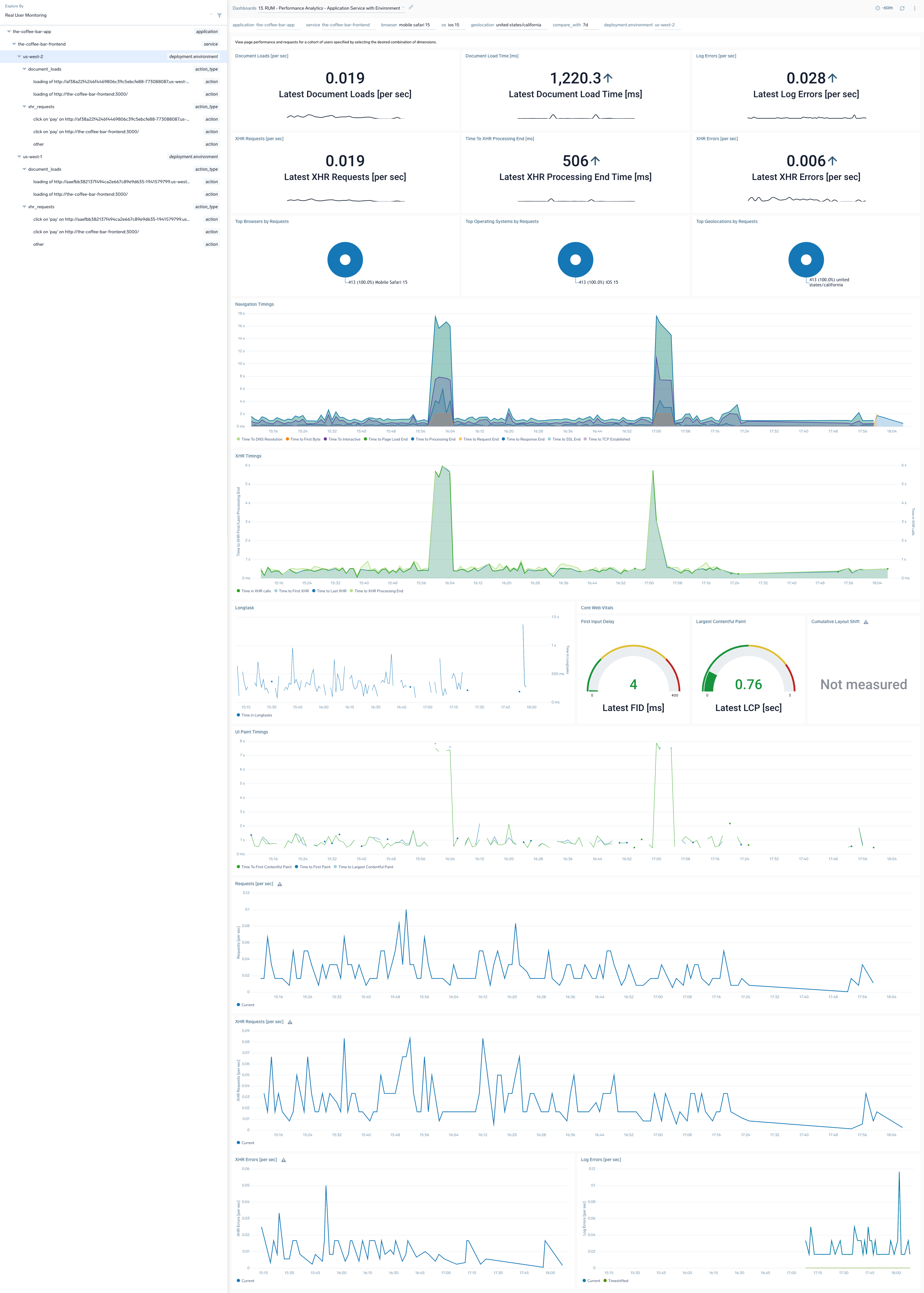This screenshot has width=924, height=1293.
Task: Click the 'the-coffee-bar-app' application filter value
Action: pos(276,25)
